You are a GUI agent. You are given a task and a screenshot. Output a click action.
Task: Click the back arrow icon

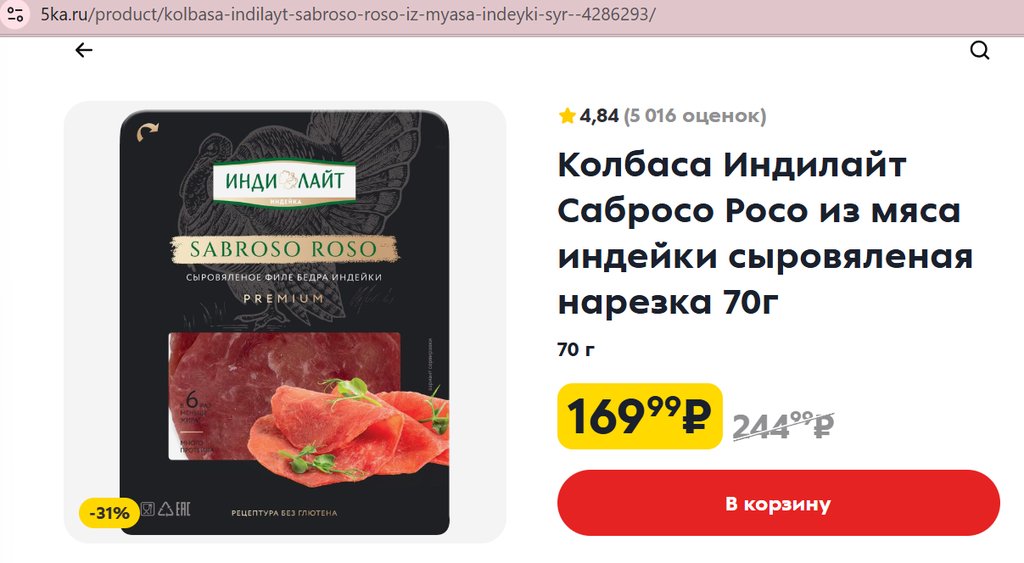(x=84, y=50)
